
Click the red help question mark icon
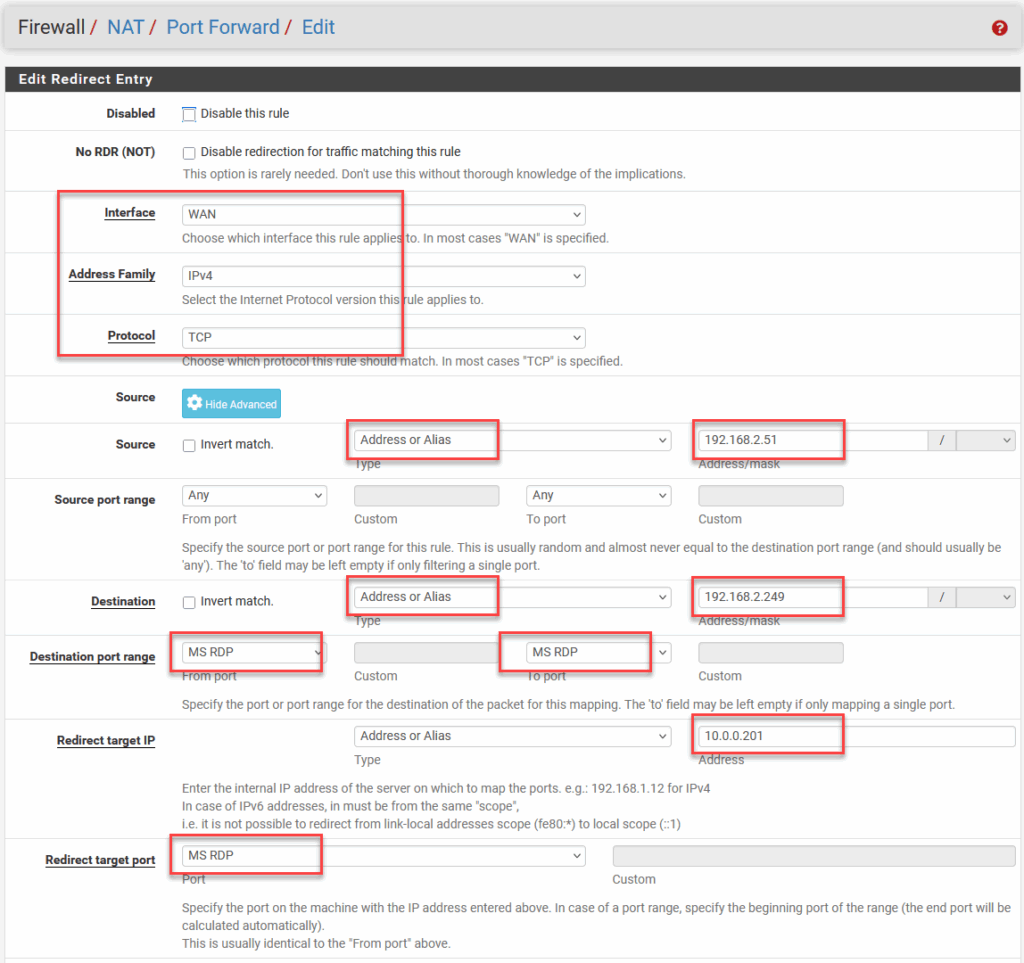click(x=999, y=28)
